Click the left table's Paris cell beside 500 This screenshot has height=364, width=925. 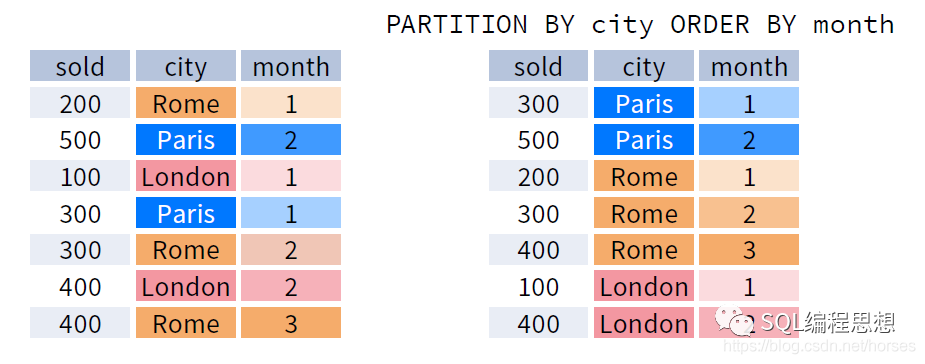(186, 140)
